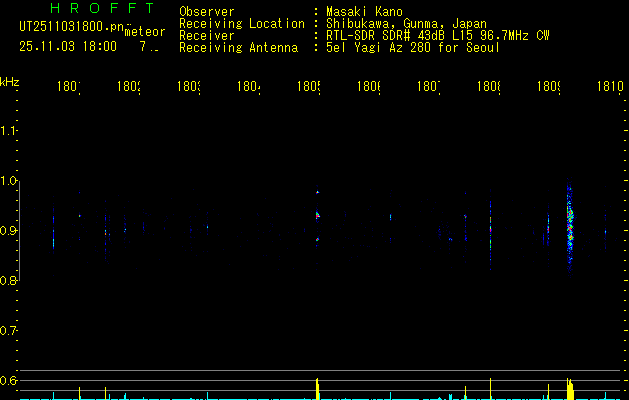Viewport: 629px width, 400px height.
Task: Click the 0.7 kHz frequency label
Action: pyautogui.click(x=8, y=331)
